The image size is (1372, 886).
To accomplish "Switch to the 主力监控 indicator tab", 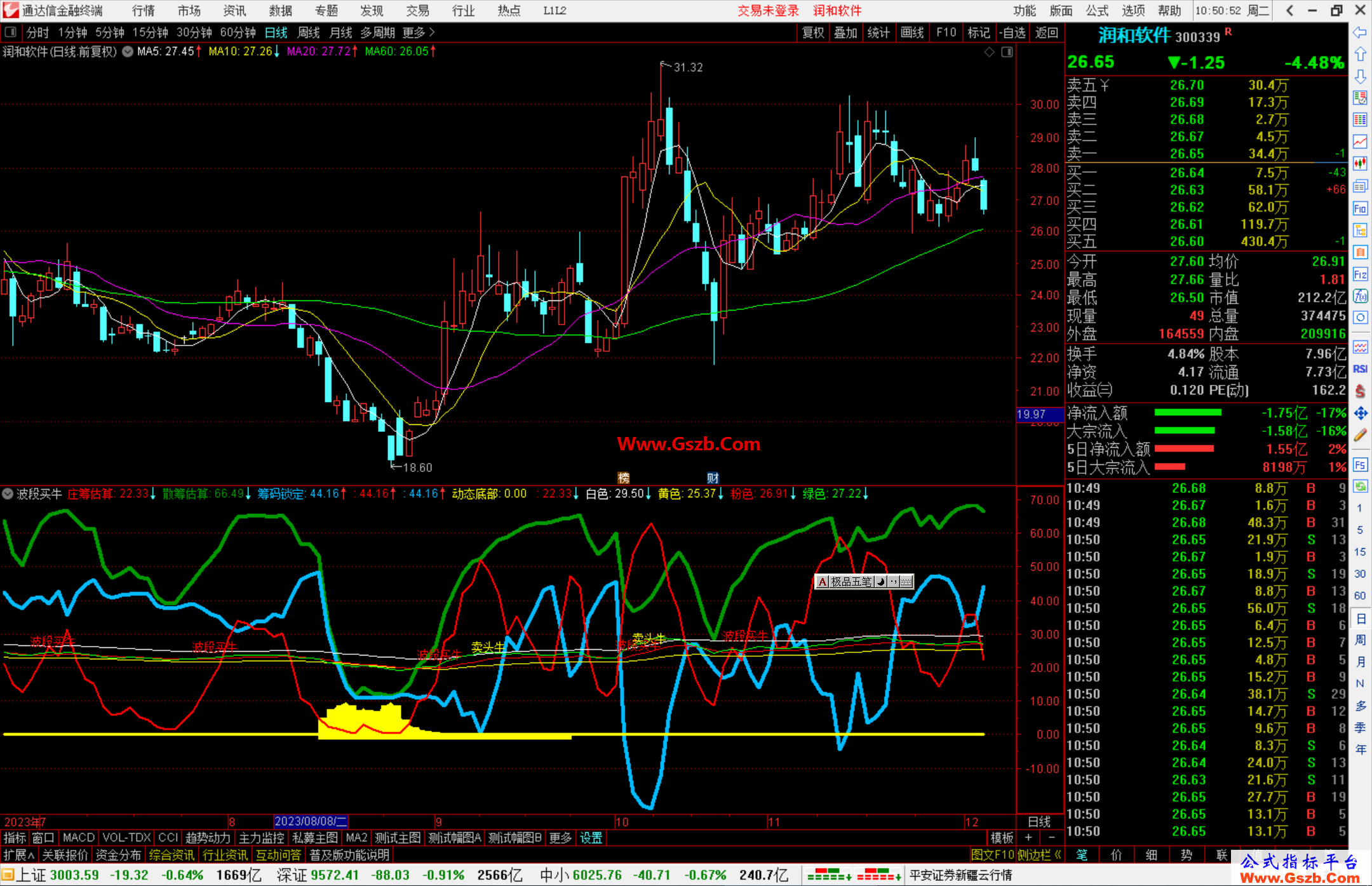I will [262, 838].
